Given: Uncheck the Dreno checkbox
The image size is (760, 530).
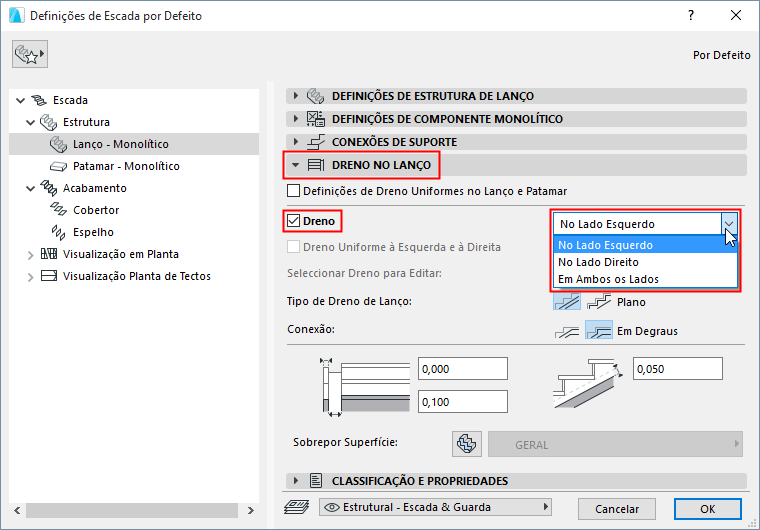Looking at the screenshot, I should 293,221.
